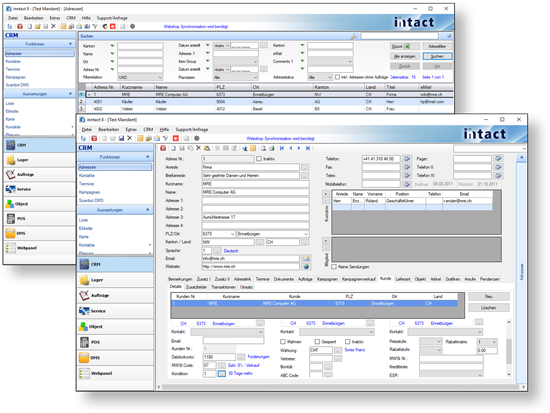Enable the Gesperrt checkbox
Viewport: 550px width, 413px height.
(317, 341)
